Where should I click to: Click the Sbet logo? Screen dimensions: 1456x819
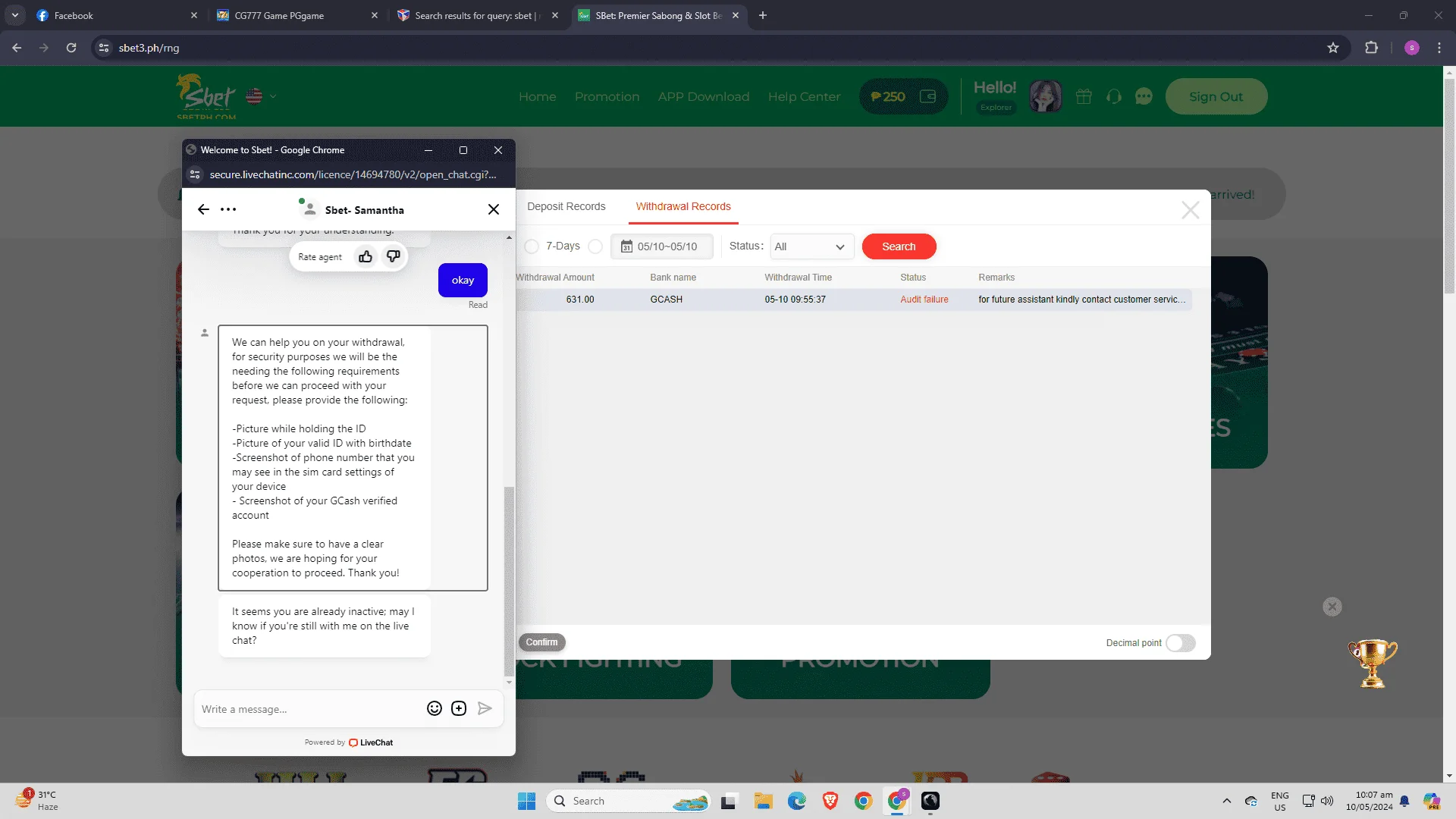[206, 96]
